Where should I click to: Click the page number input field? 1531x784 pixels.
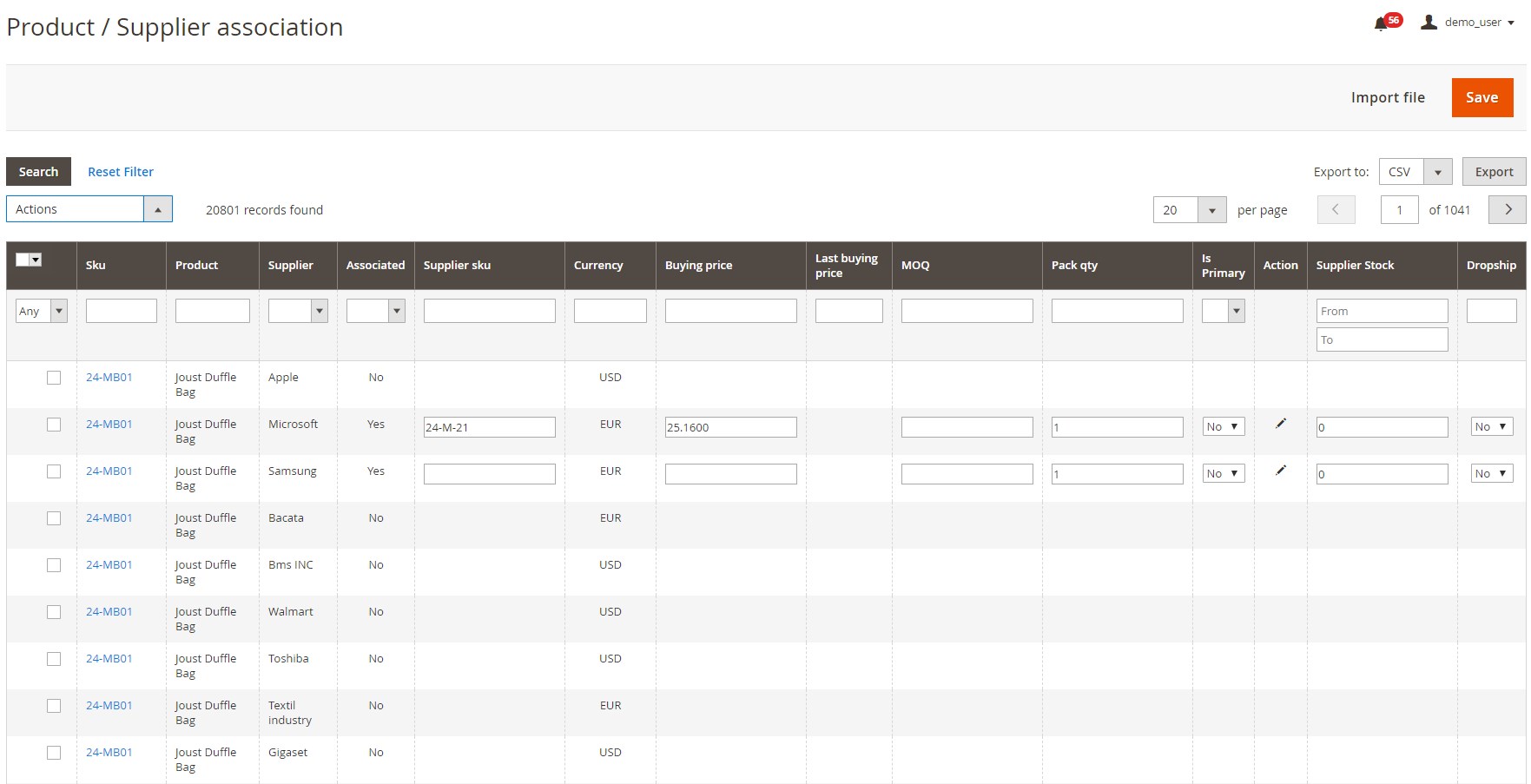point(1399,209)
